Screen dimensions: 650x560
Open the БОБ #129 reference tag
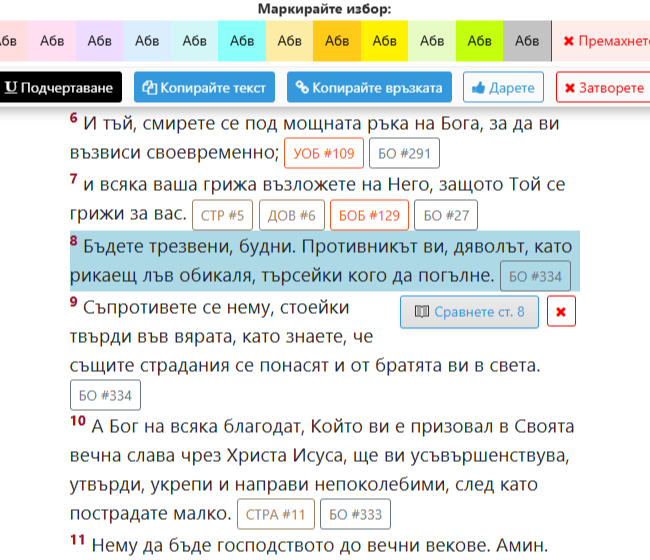pos(369,215)
